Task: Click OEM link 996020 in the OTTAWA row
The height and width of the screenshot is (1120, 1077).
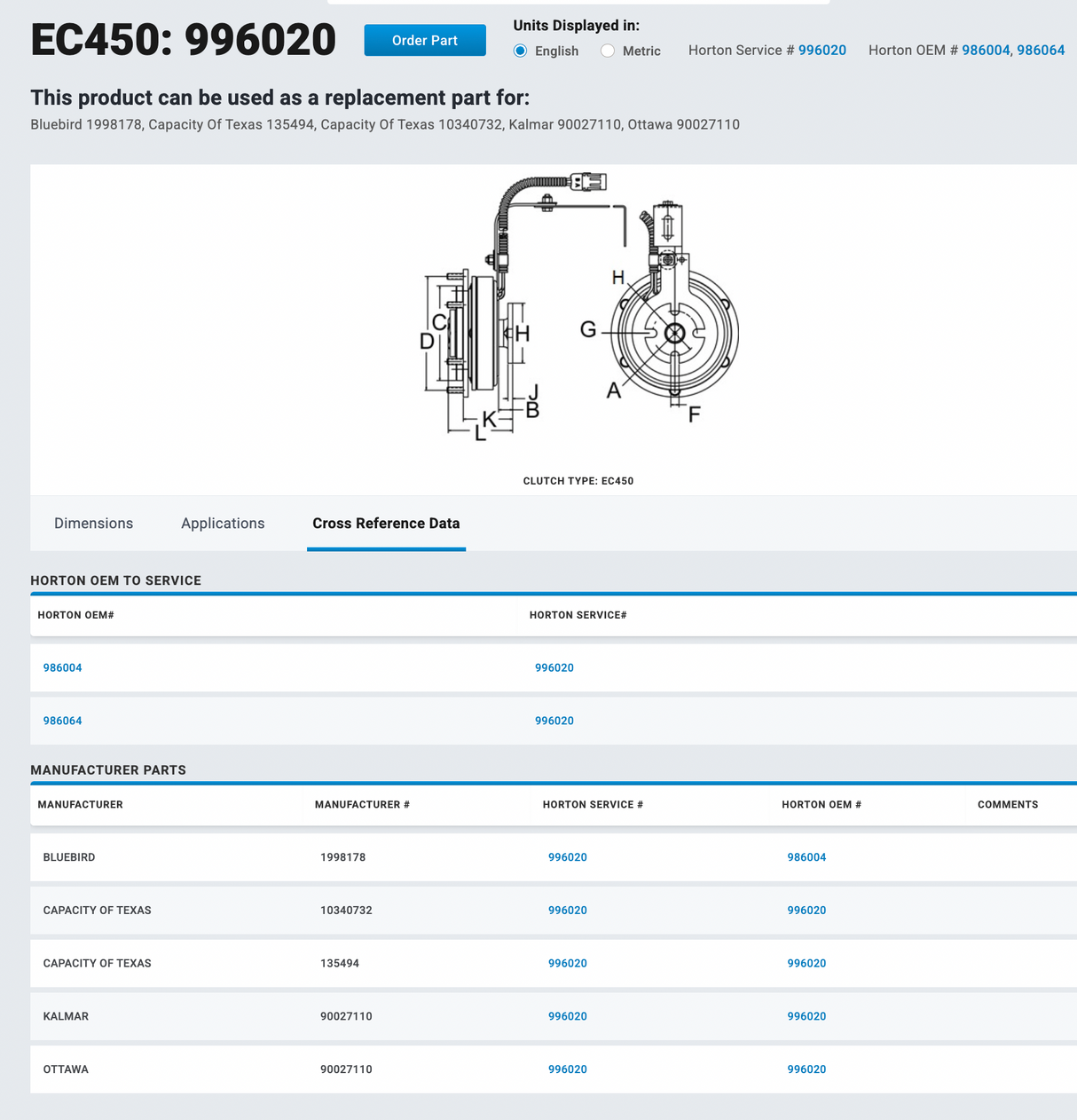Action: [806, 1069]
